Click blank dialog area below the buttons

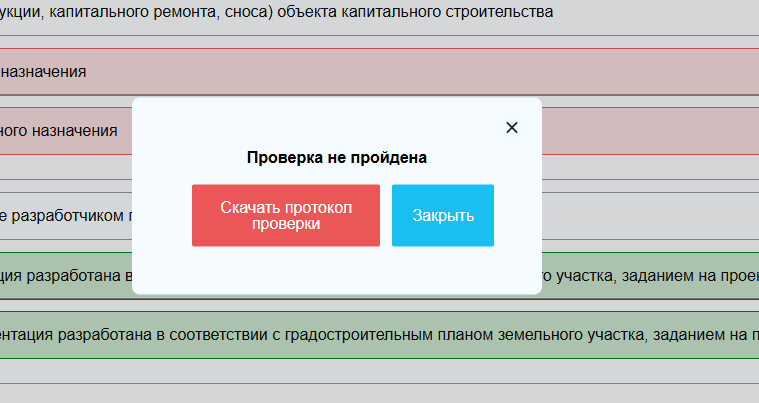pyautogui.click(x=337, y=270)
